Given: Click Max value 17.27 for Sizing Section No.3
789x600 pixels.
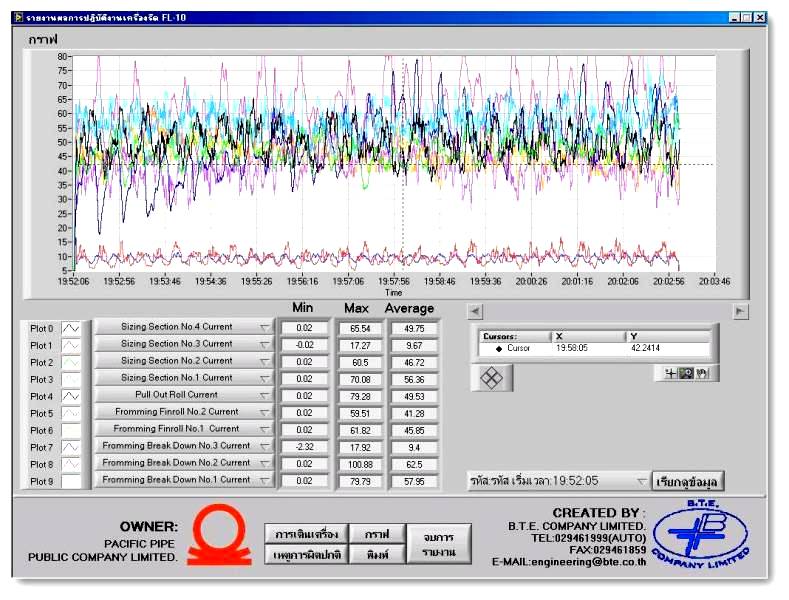Looking at the screenshot, I should click(x=360, y=346).
